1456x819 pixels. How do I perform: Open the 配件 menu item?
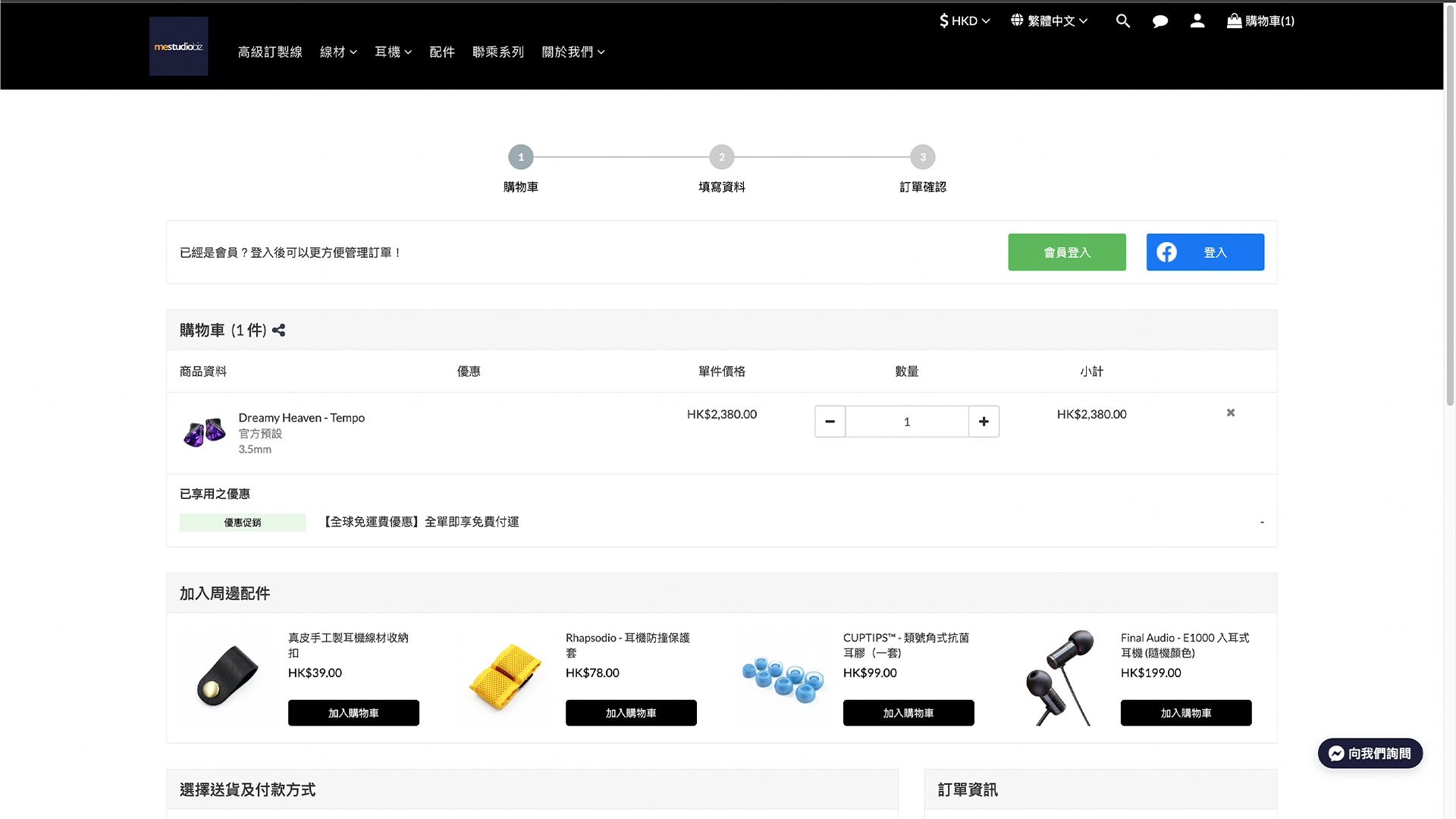442,52
